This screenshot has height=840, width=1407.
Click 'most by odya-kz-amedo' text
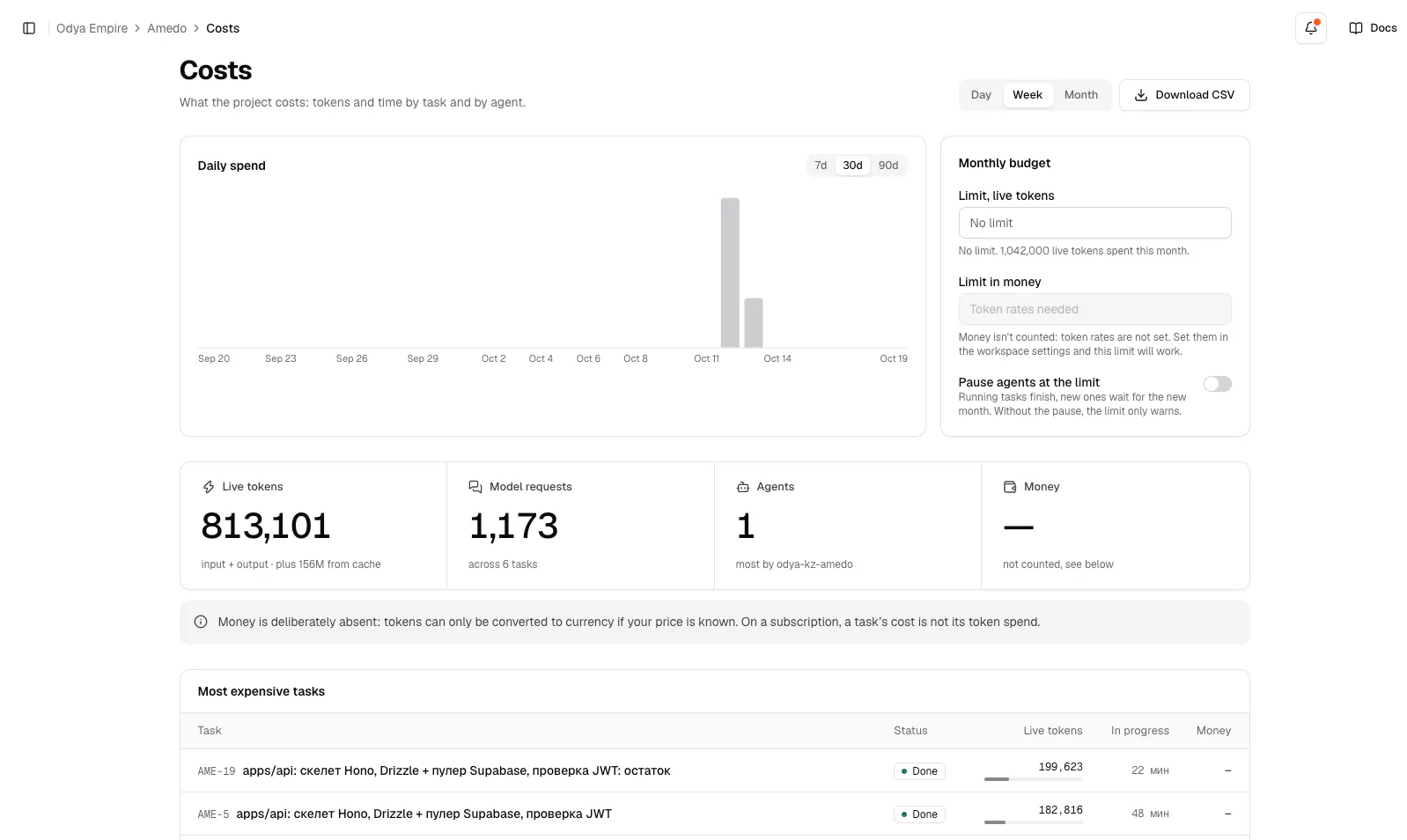tap(794, 564)
